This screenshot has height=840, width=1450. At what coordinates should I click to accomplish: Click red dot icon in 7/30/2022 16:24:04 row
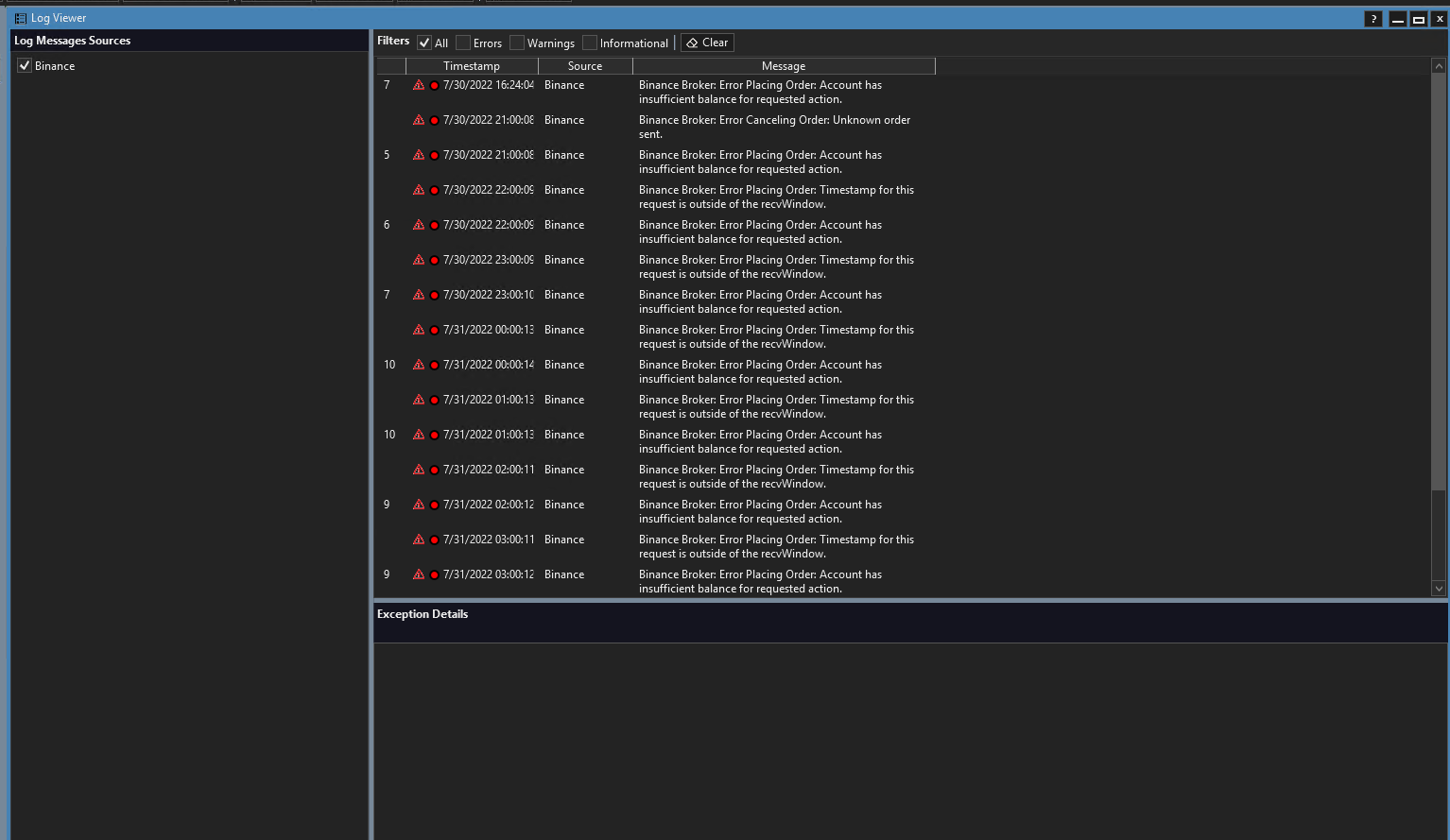[435, 86]
